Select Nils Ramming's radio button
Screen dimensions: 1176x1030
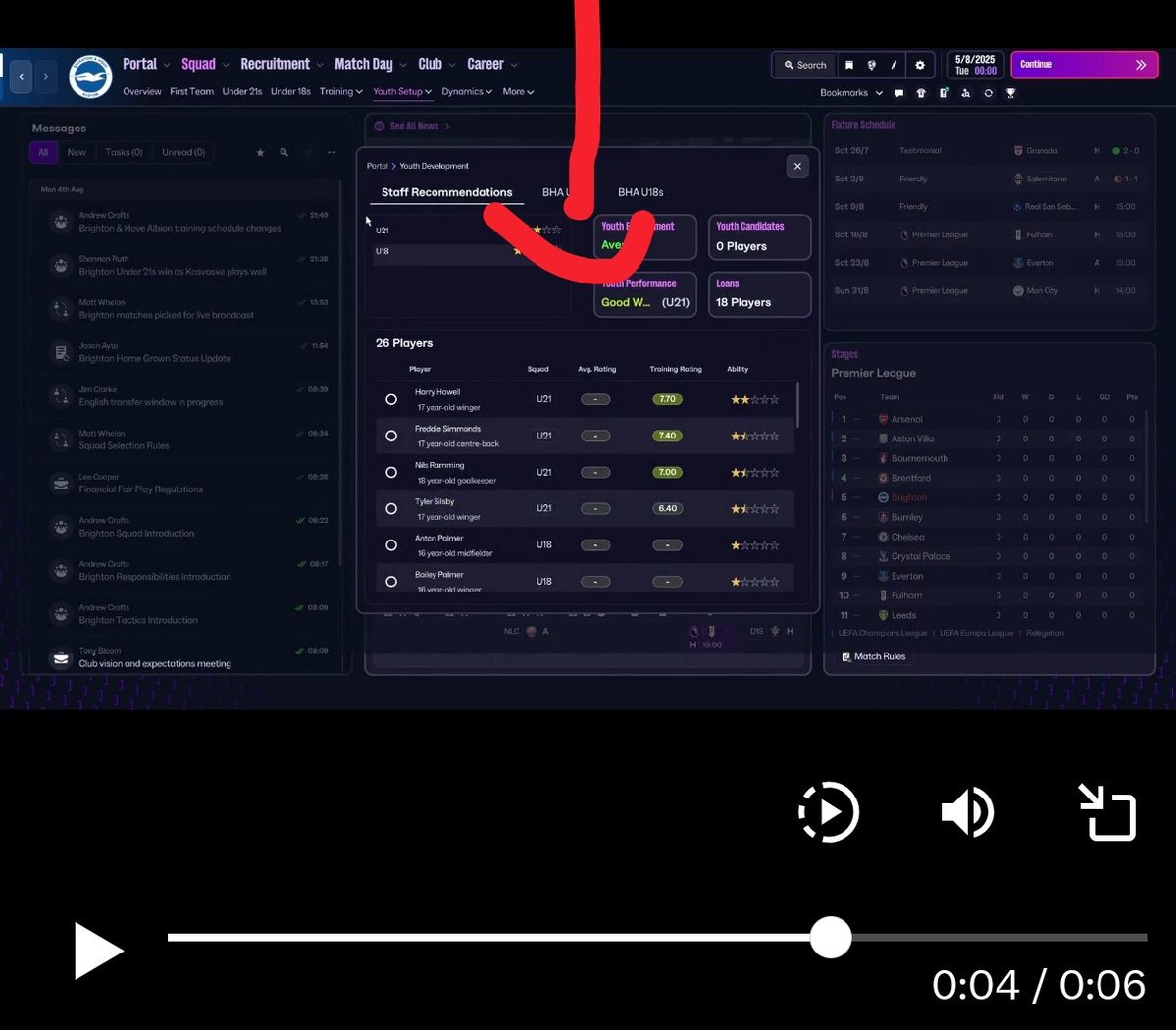coord(390,473)
